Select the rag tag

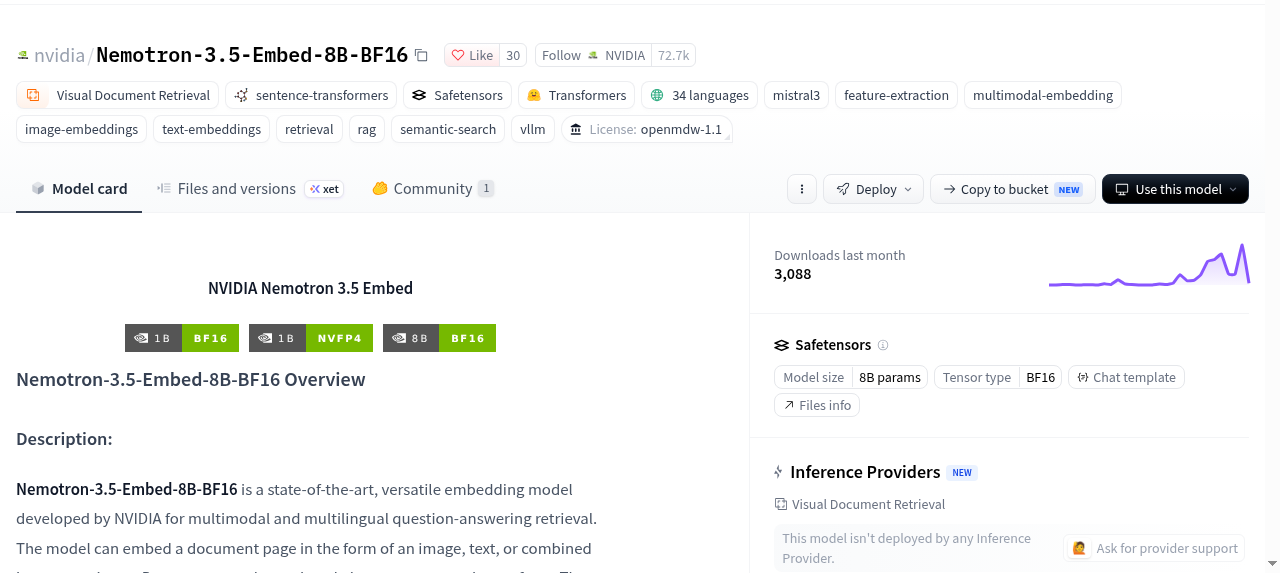tap(367, 129)
